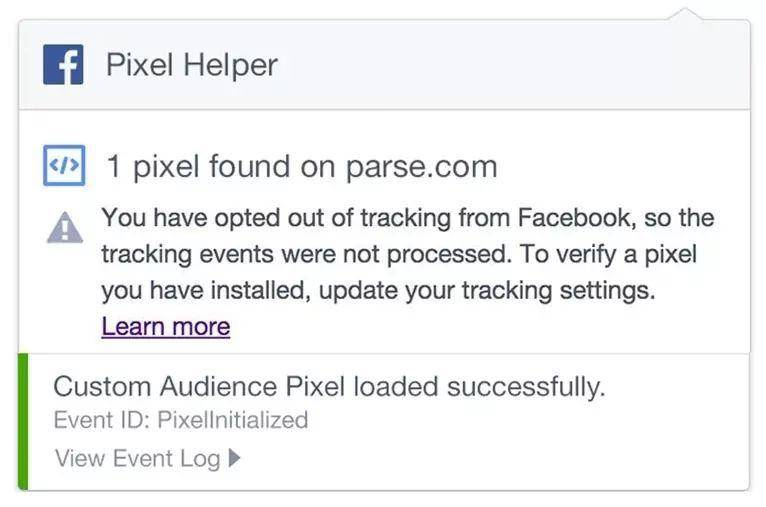Image resolution: width=766 pixels, height=507 pixels.
Task: Click the parse.com domain text
Action: pyautogui.click(x=421, y=167)
